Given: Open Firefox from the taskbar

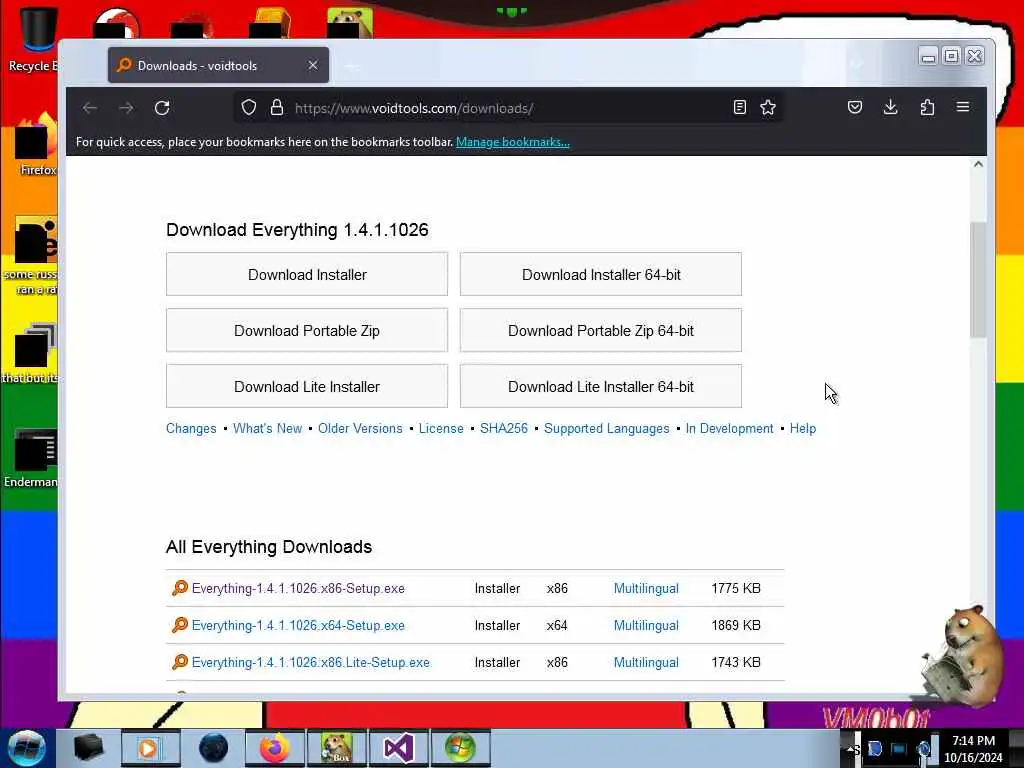Looking at the screenshot, I should 275,748.
